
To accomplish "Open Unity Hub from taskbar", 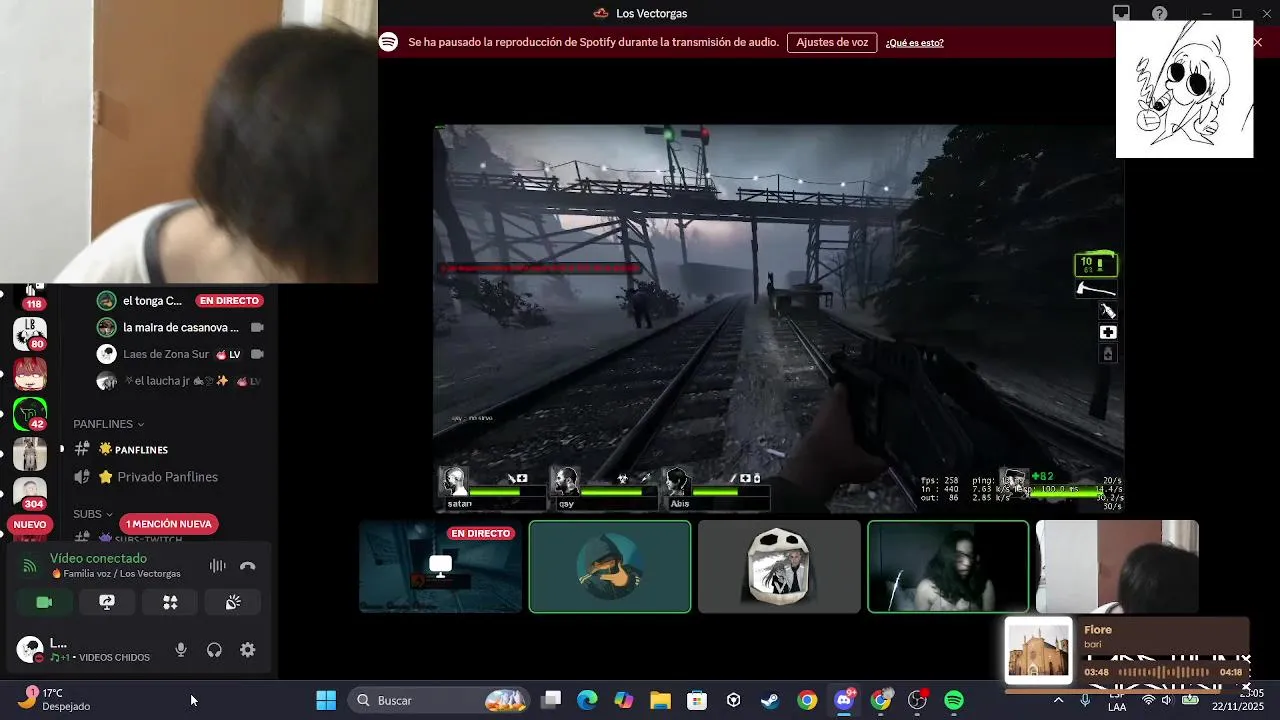I will pos(734,700).
